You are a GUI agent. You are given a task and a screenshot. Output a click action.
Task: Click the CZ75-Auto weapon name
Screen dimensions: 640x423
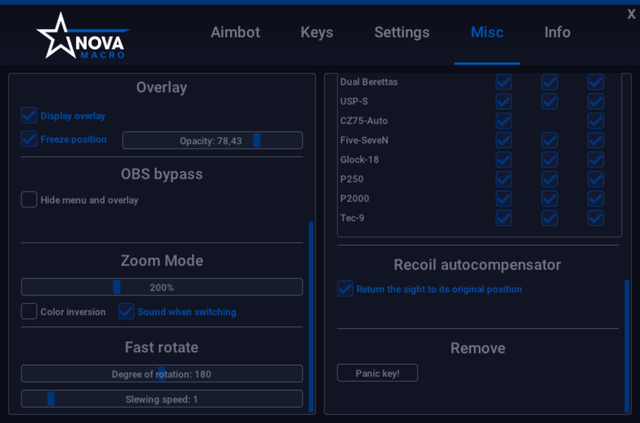364,121
